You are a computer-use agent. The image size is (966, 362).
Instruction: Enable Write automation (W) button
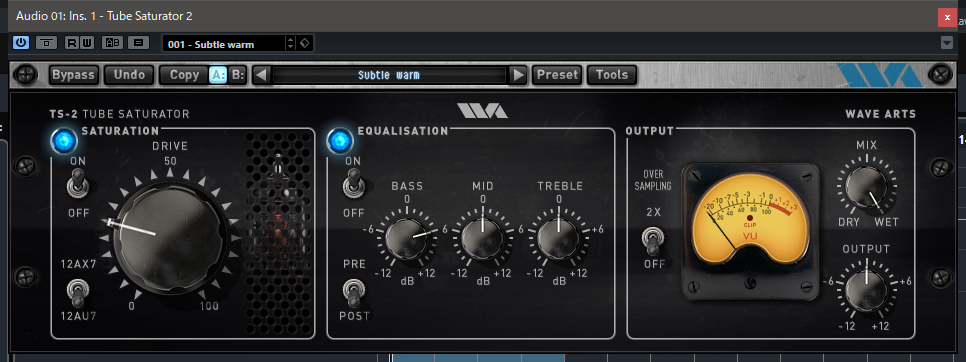click(87, 43)
